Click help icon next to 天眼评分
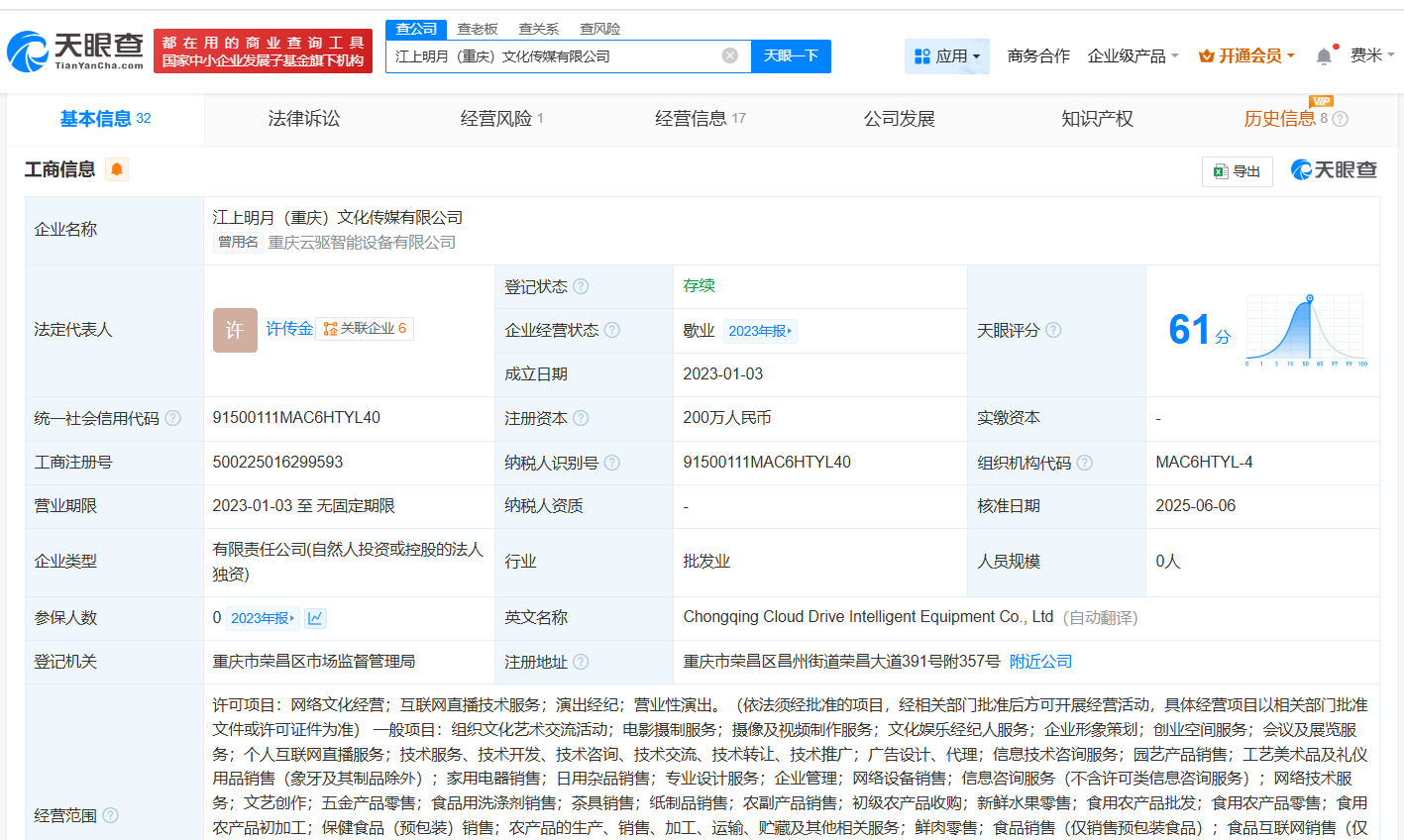The image size is (1404, 840). tap(1053, 330)
